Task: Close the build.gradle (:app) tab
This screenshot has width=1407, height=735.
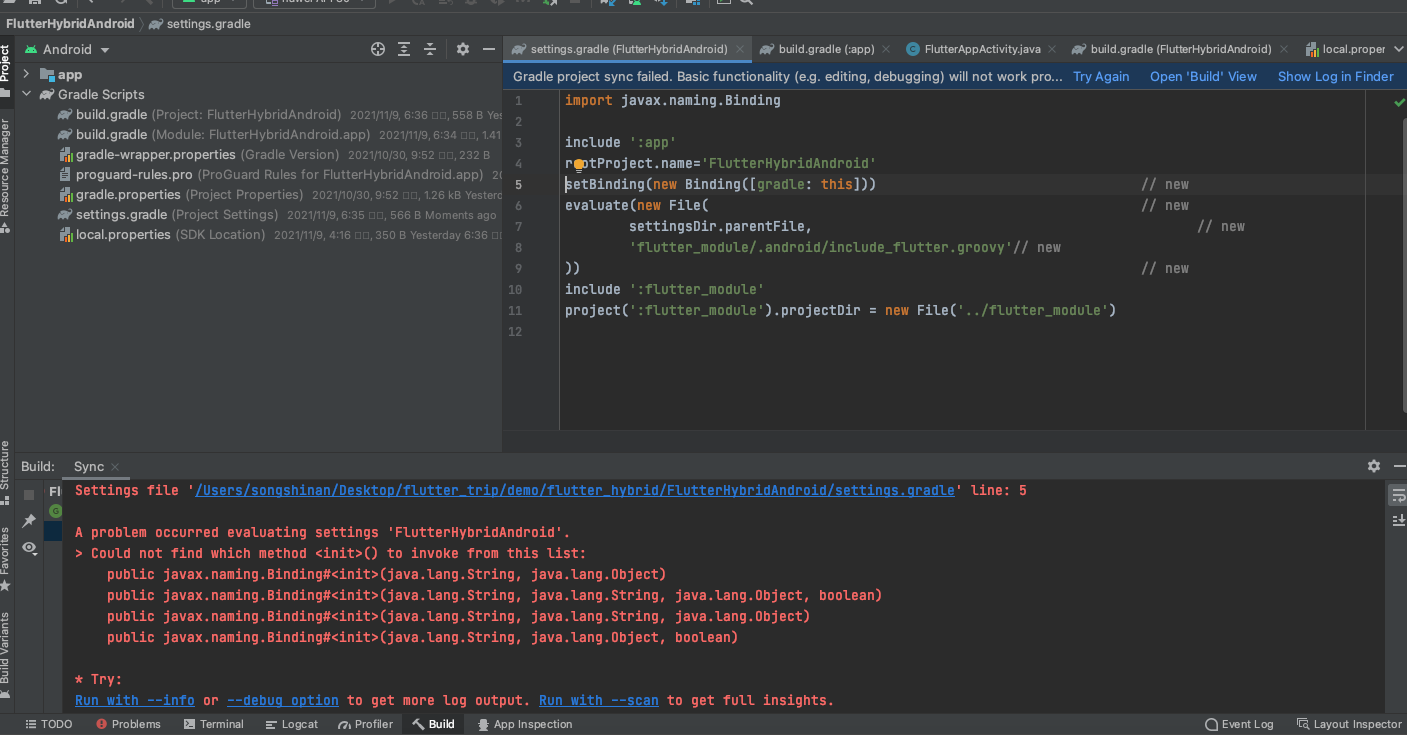Action: click(x=886, y=49)
